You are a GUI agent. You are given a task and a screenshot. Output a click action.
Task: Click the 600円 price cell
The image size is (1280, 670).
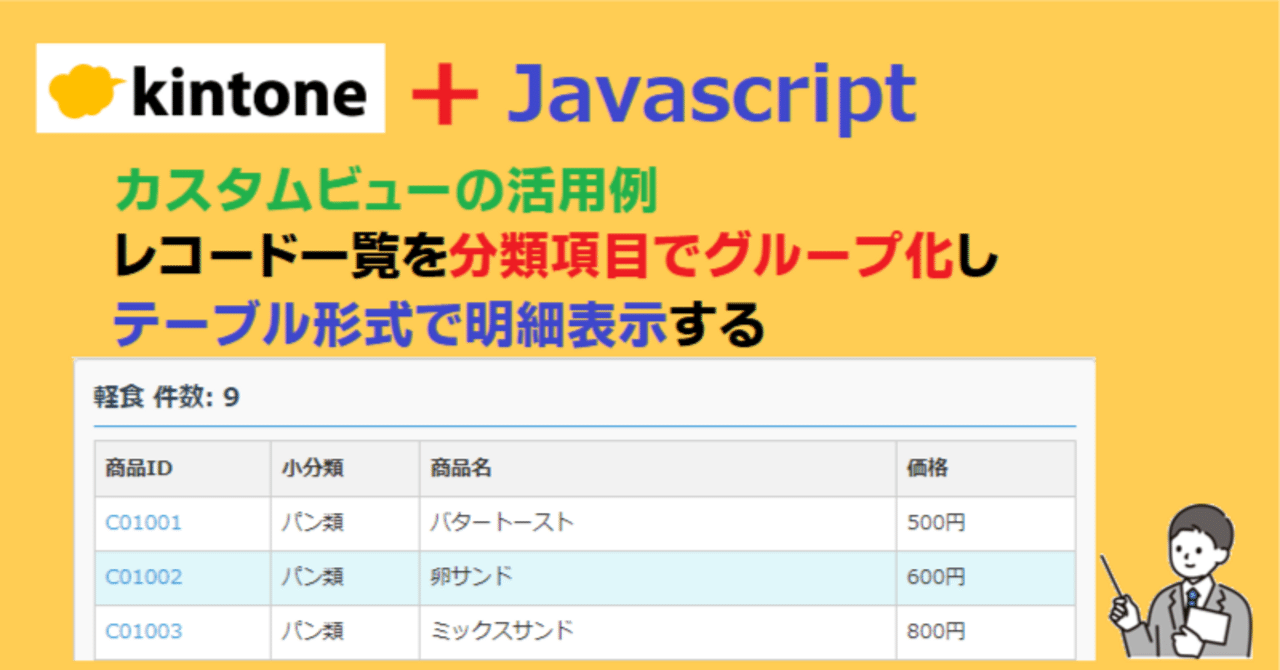[x=986, y=577]
